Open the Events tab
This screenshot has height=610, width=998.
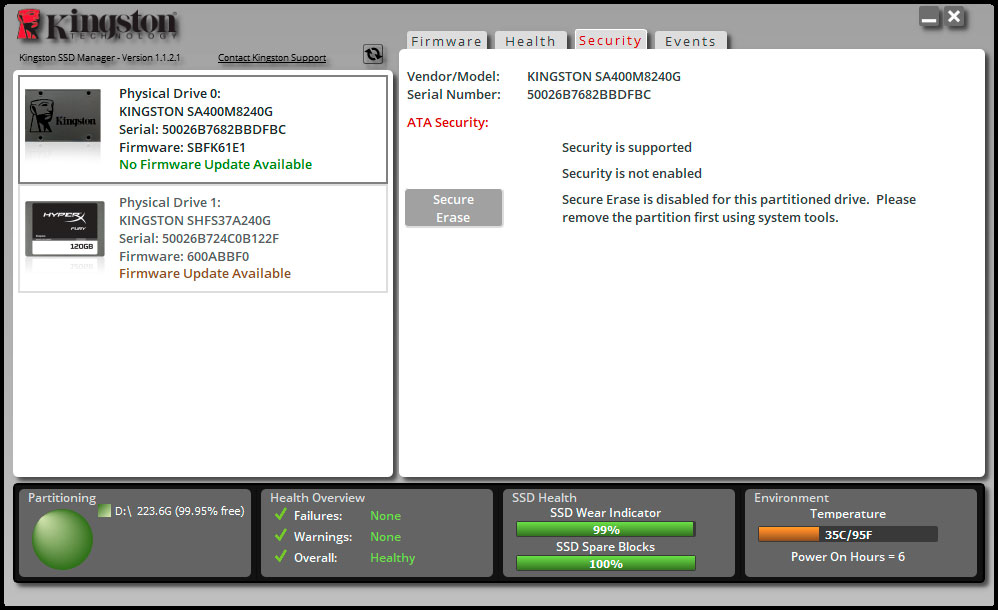[691, 41]
